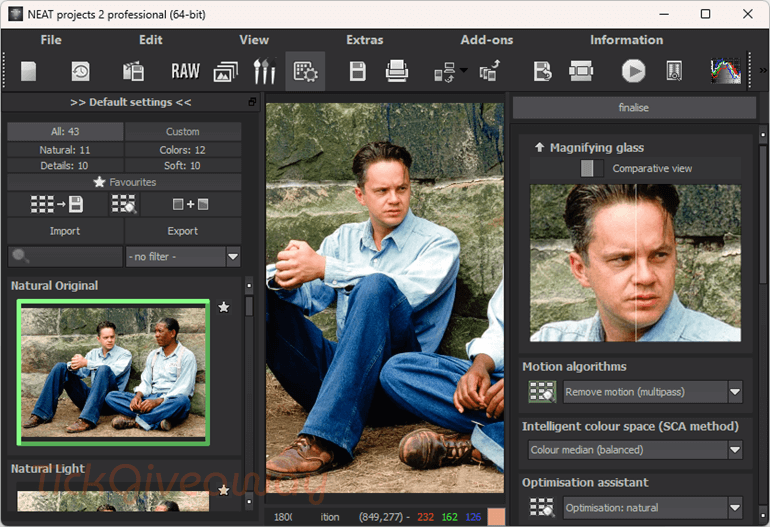Click the image browser toolbar icon
The image size is (770, 527).
coord(133,71)
